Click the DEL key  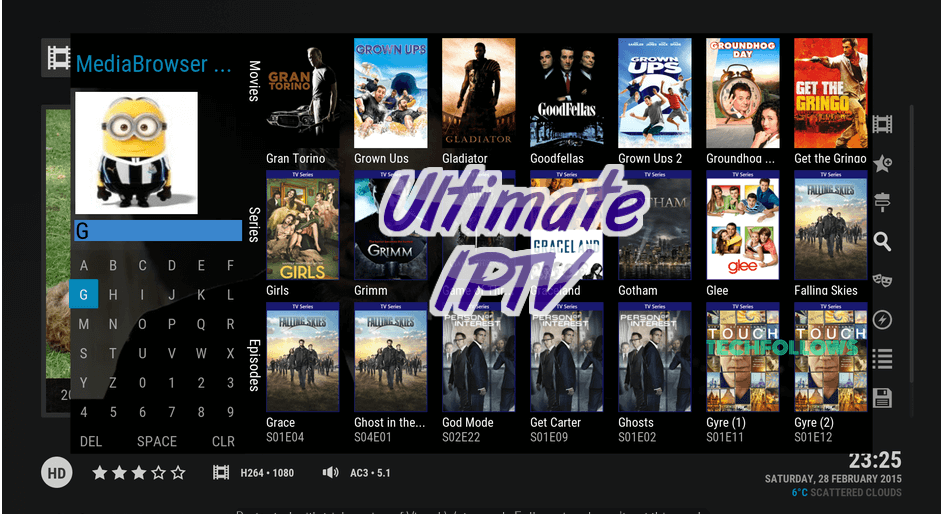(x=91, y=442)
